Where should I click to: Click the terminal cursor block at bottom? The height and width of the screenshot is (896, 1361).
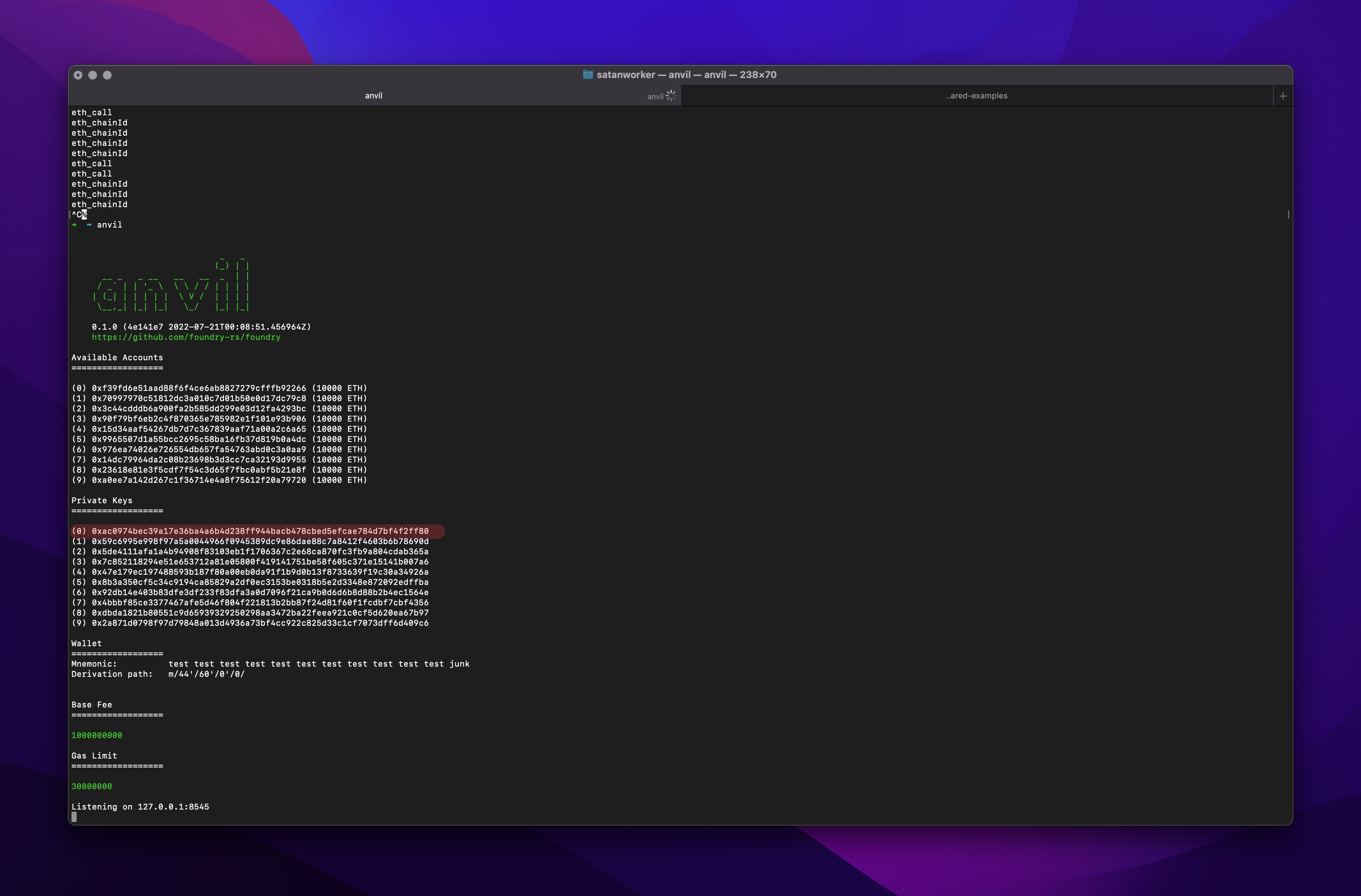[74, 817]
